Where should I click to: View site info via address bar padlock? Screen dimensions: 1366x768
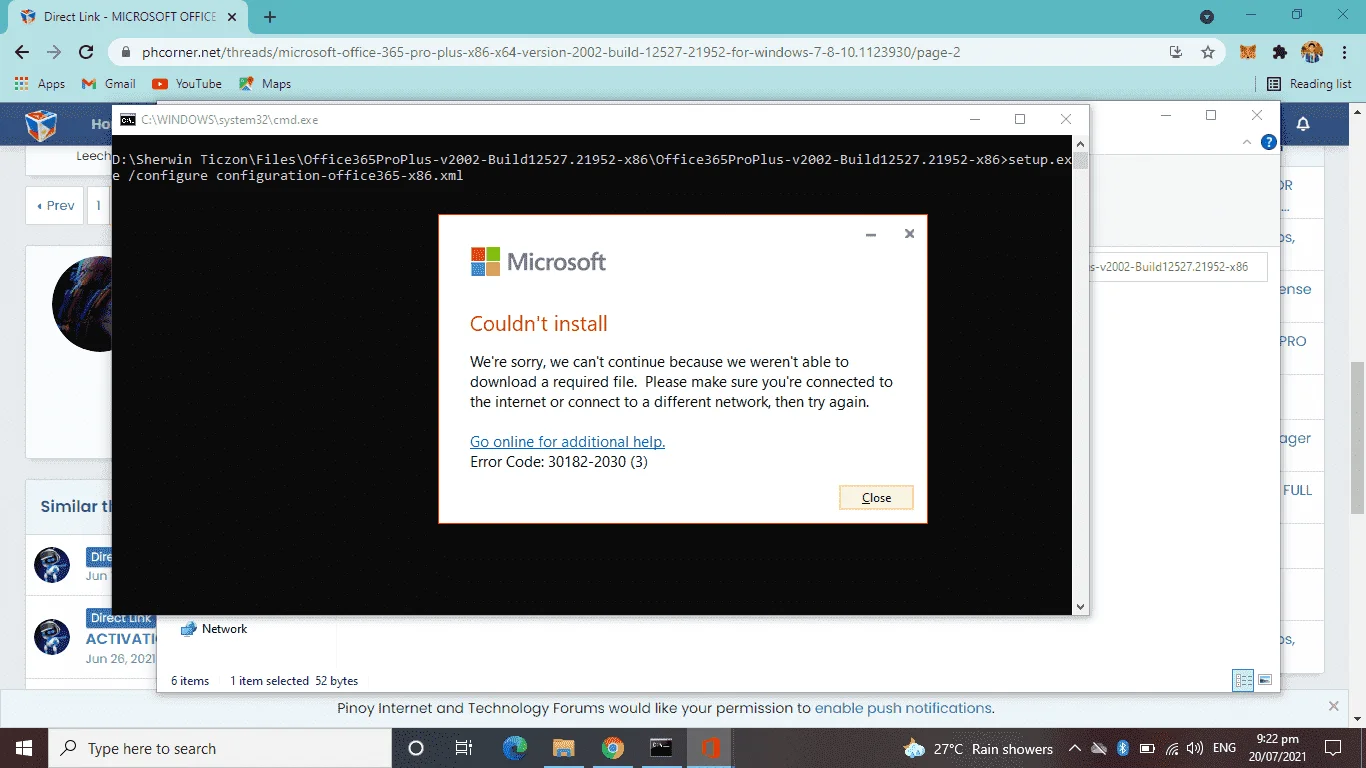126,52
